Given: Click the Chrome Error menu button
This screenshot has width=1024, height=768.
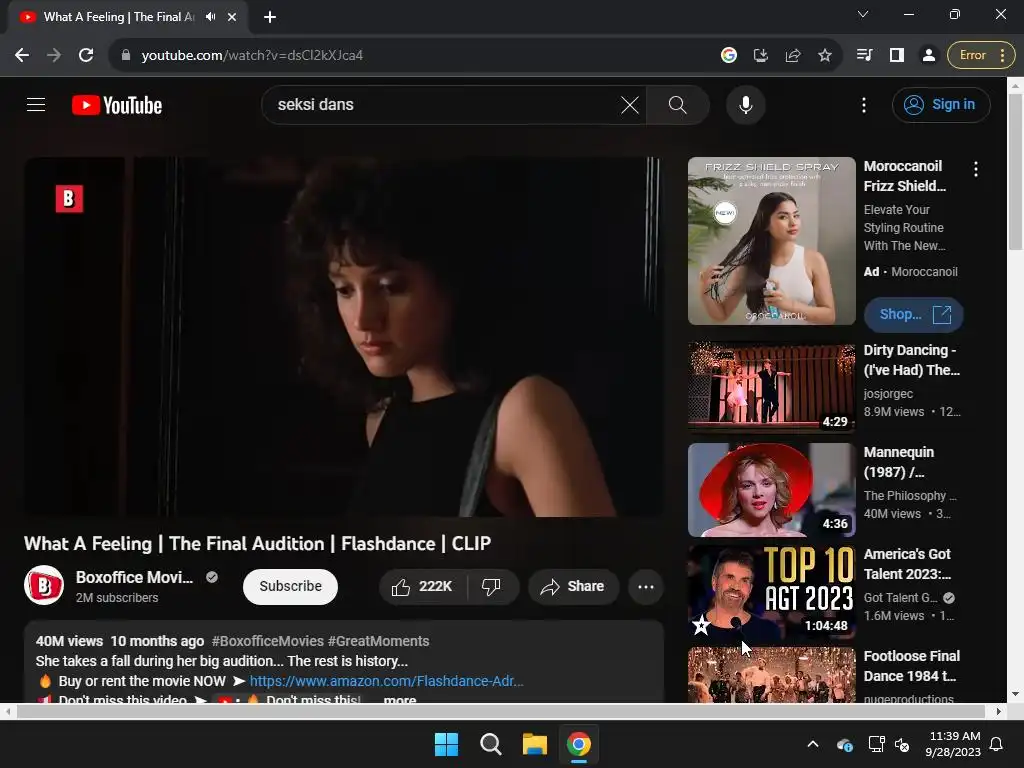Looking at the screenshot, I should click(x=981, y=56).
